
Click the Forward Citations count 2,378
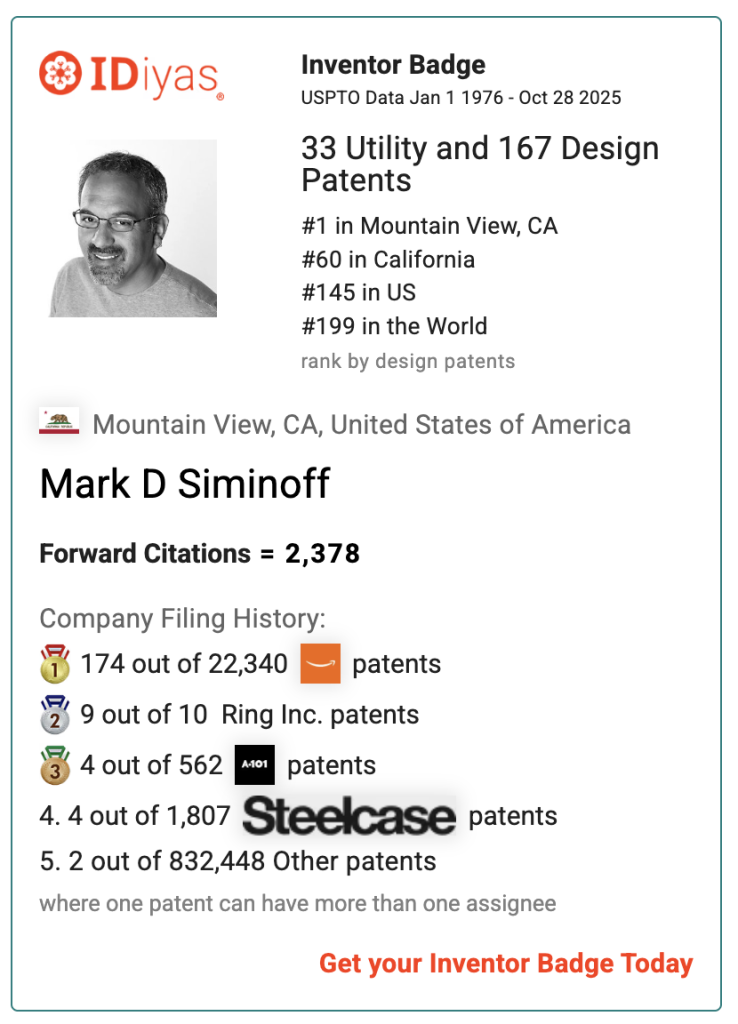click(322, 553)
